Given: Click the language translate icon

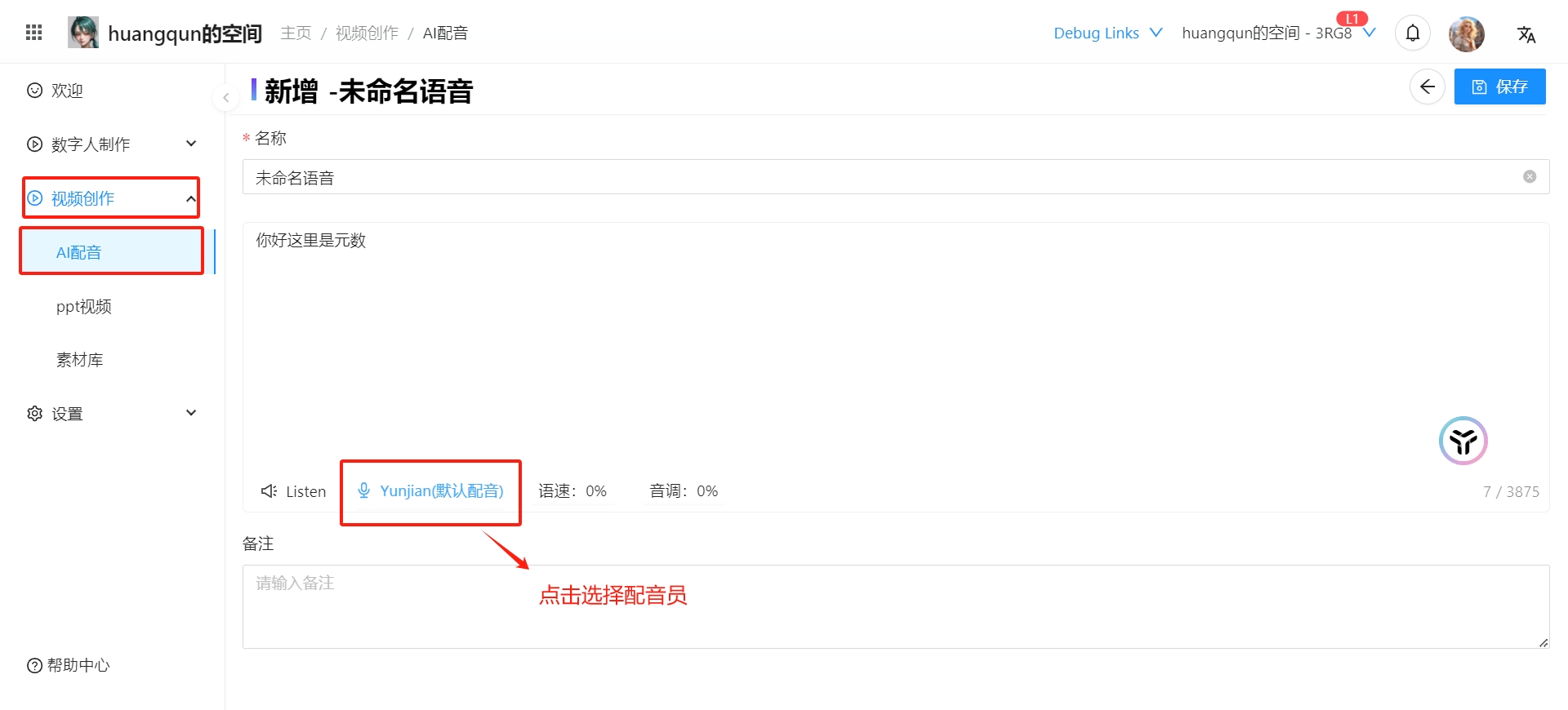Looking at the screenshot, I should pos(1526,34).
